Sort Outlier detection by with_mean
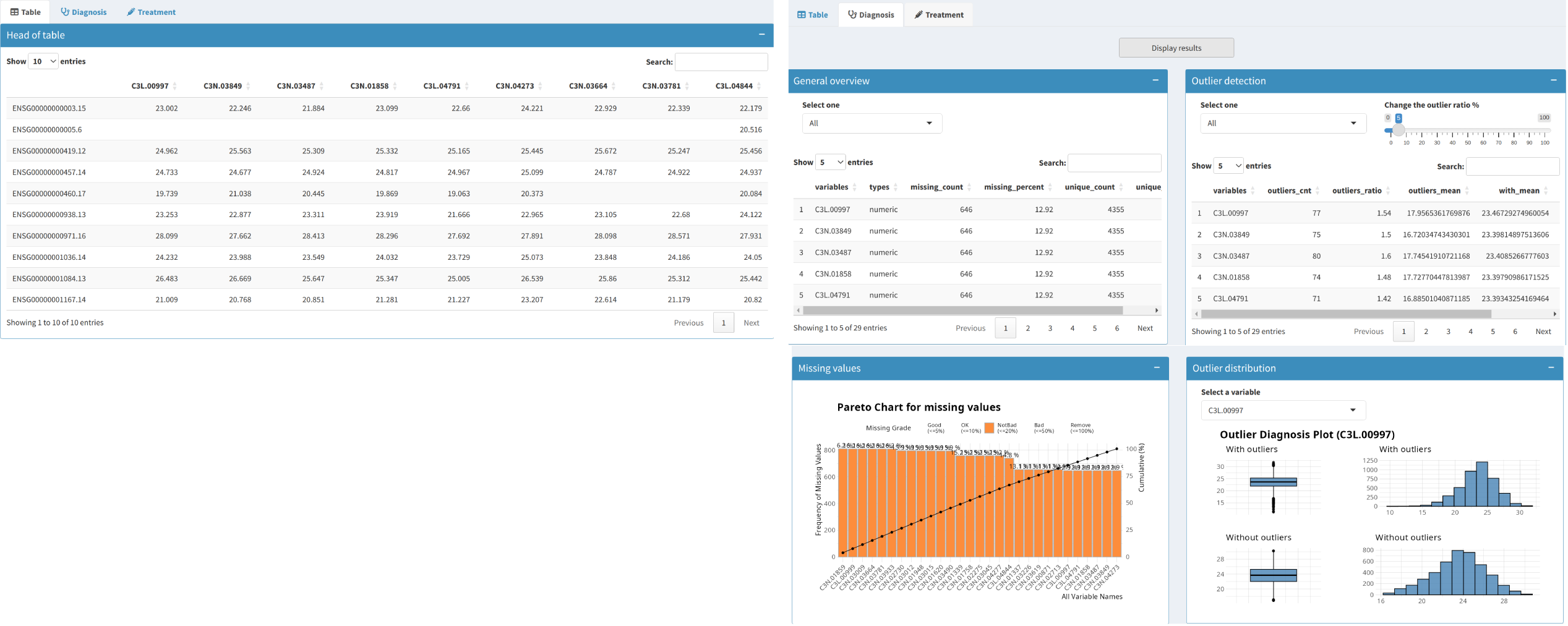This screenshot has height=626, width=1568. 1523,191
